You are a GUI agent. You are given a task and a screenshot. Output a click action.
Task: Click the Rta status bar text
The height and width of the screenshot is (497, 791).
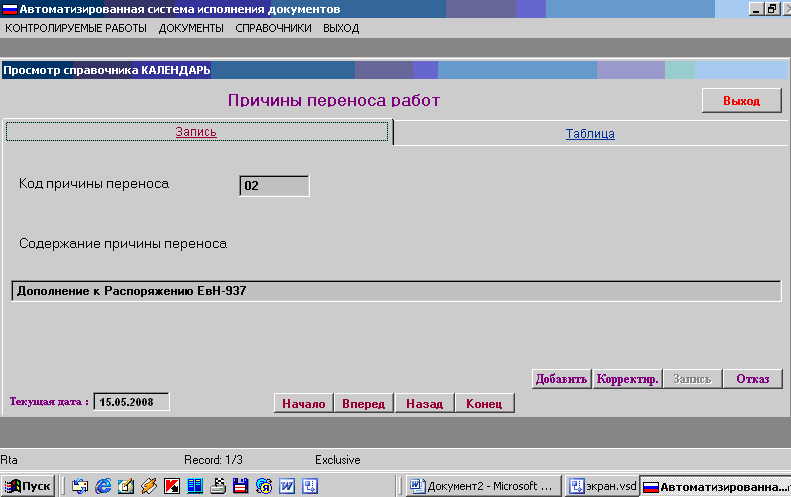point(9,460)
